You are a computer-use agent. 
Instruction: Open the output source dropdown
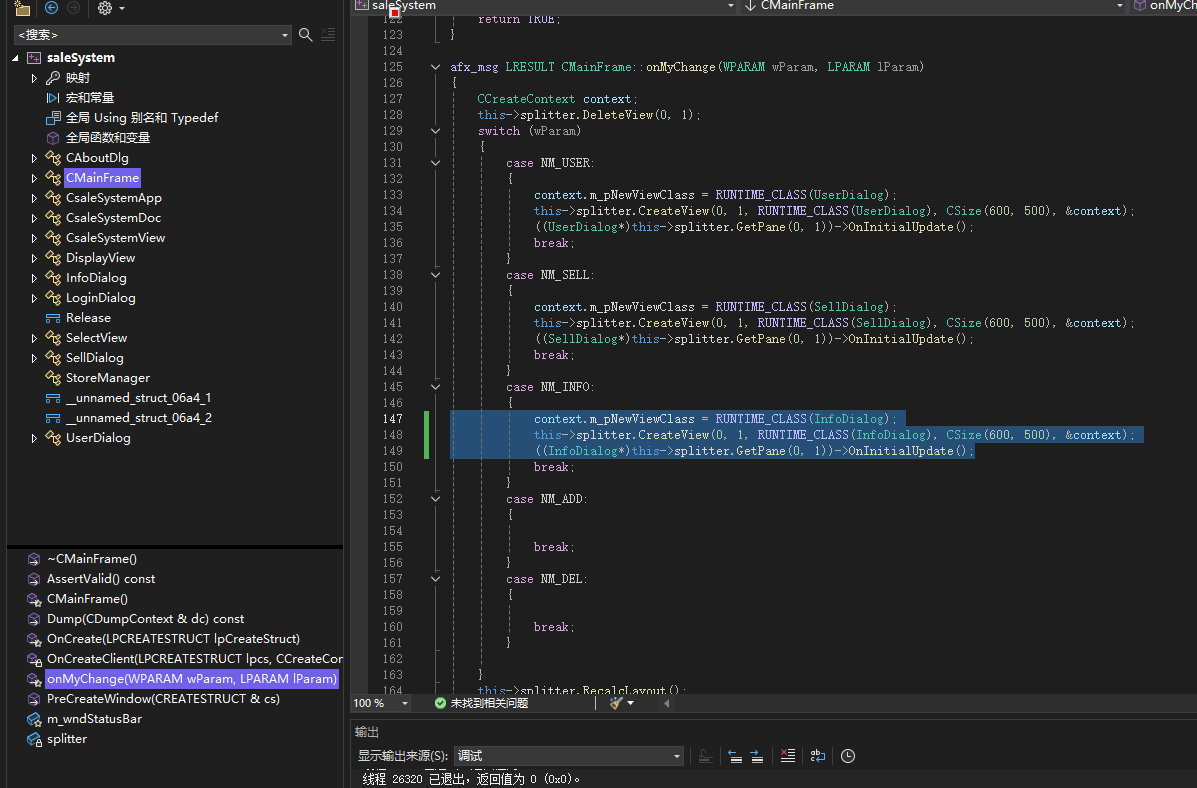677,756
